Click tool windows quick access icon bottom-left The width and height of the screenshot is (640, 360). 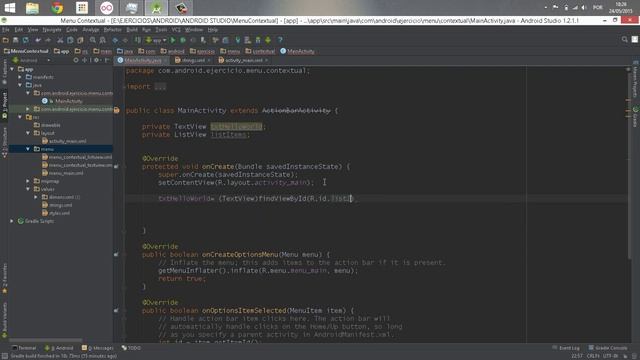(x=4, y=356)
